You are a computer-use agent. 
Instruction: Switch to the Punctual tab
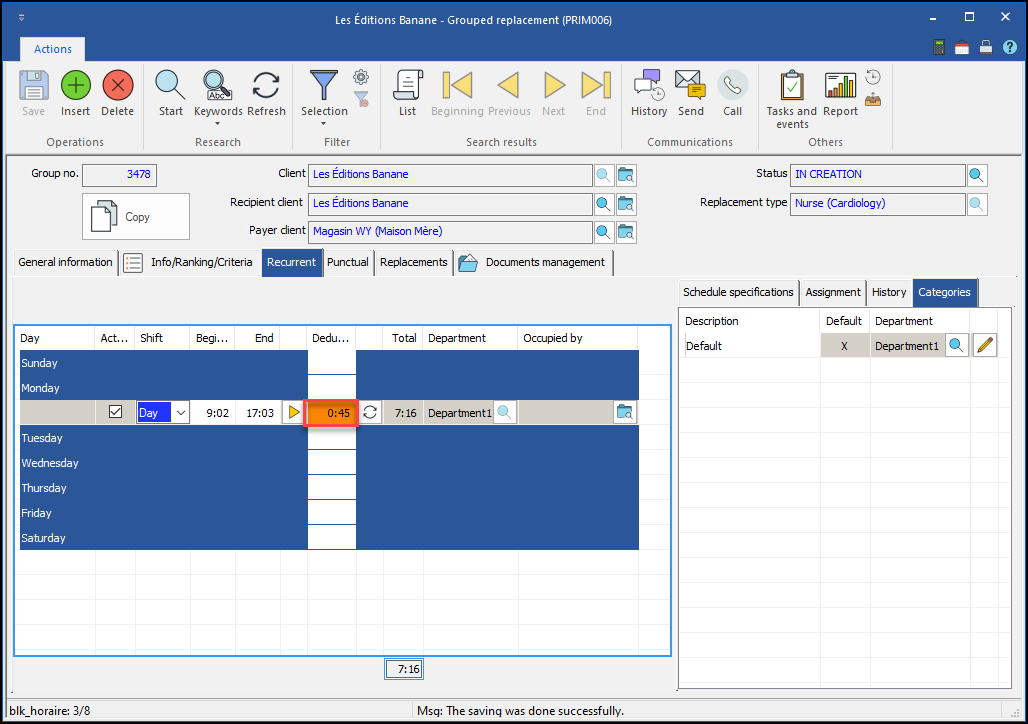(x=348, y=262)
